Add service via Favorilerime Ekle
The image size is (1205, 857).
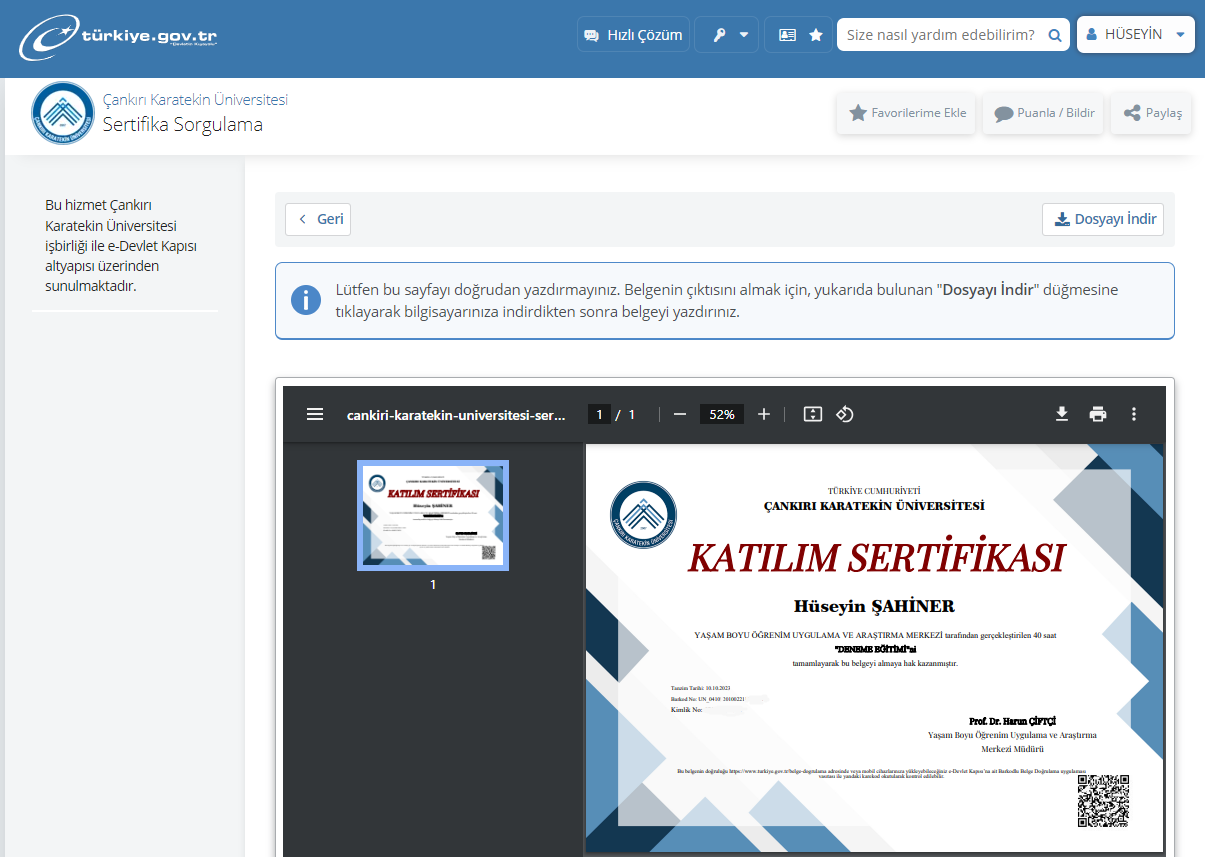906,113
